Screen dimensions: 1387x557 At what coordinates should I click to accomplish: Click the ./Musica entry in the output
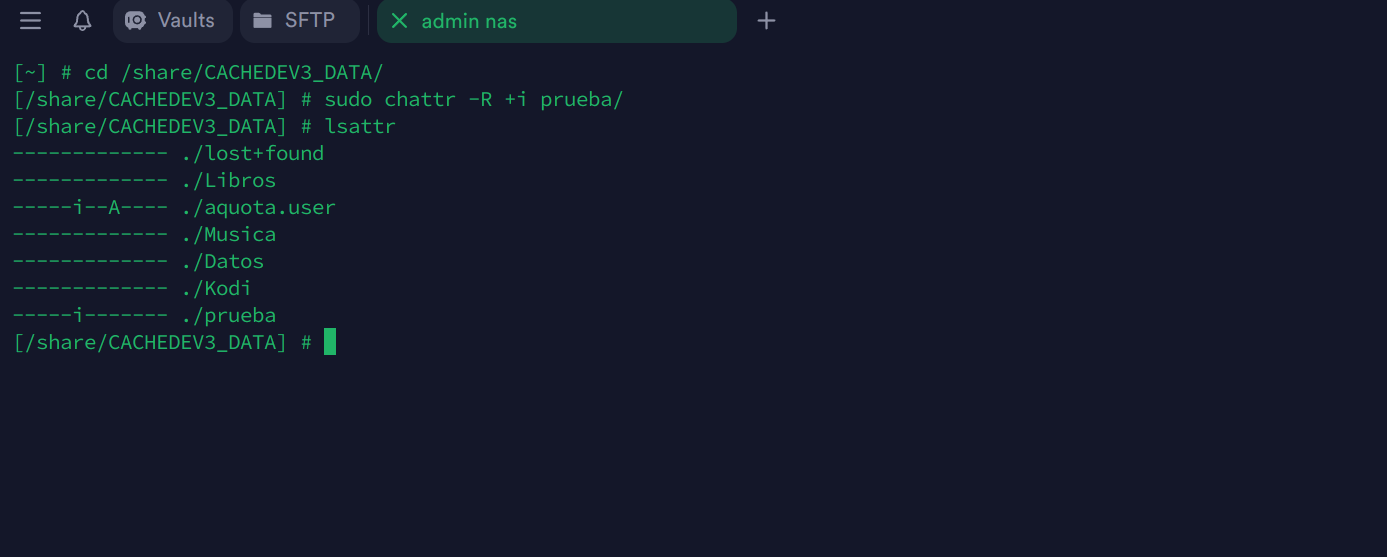(x=229, y=235)
